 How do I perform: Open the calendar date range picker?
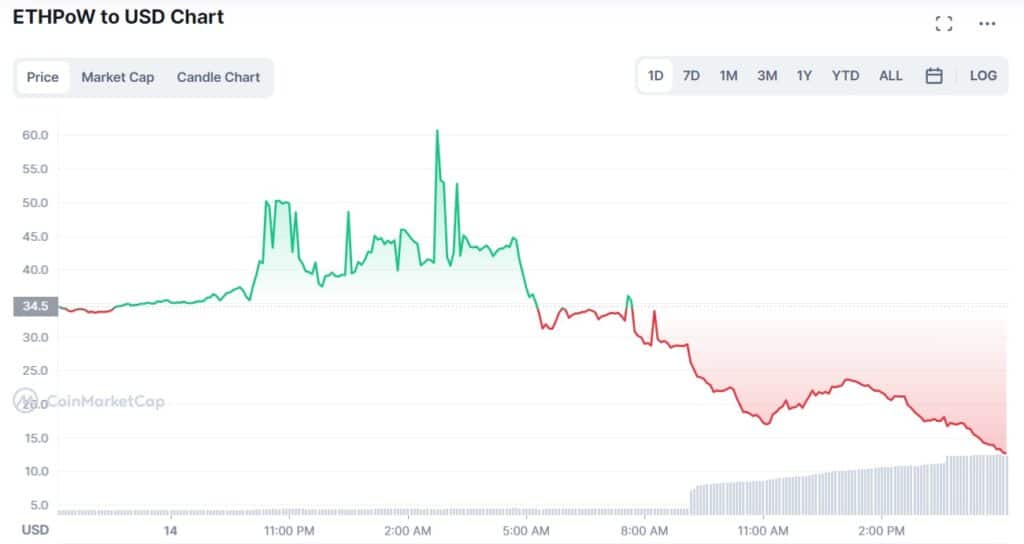pos(934,76)
